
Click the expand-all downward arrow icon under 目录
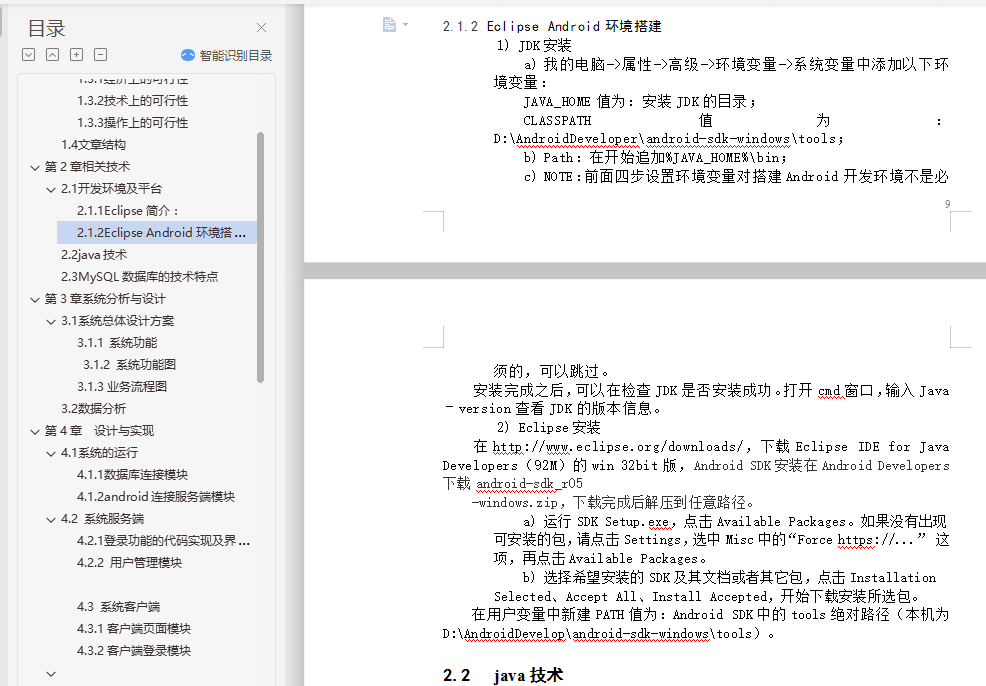point(28,55)
